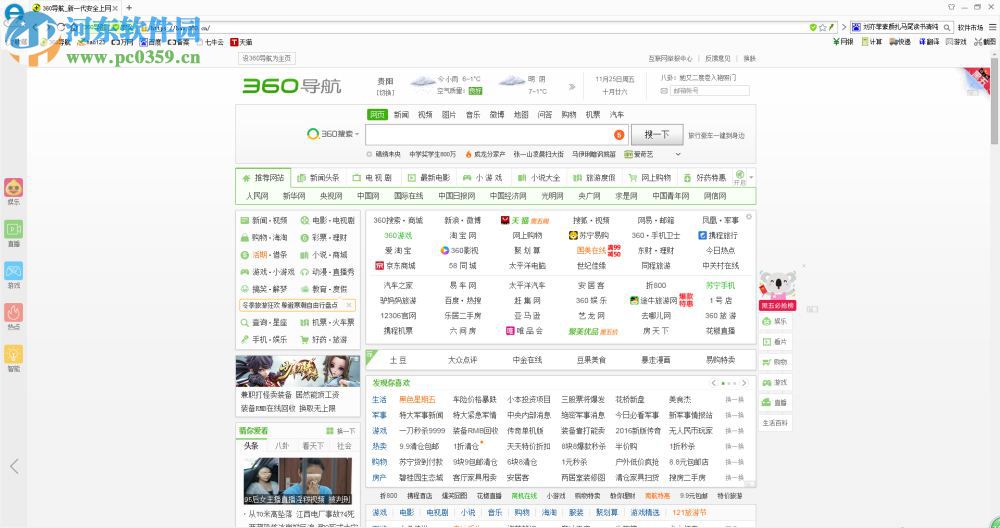Click the page vertical scrollbar
The width and height of the screenshot is (1000, 528).
(x=994, y=99)
